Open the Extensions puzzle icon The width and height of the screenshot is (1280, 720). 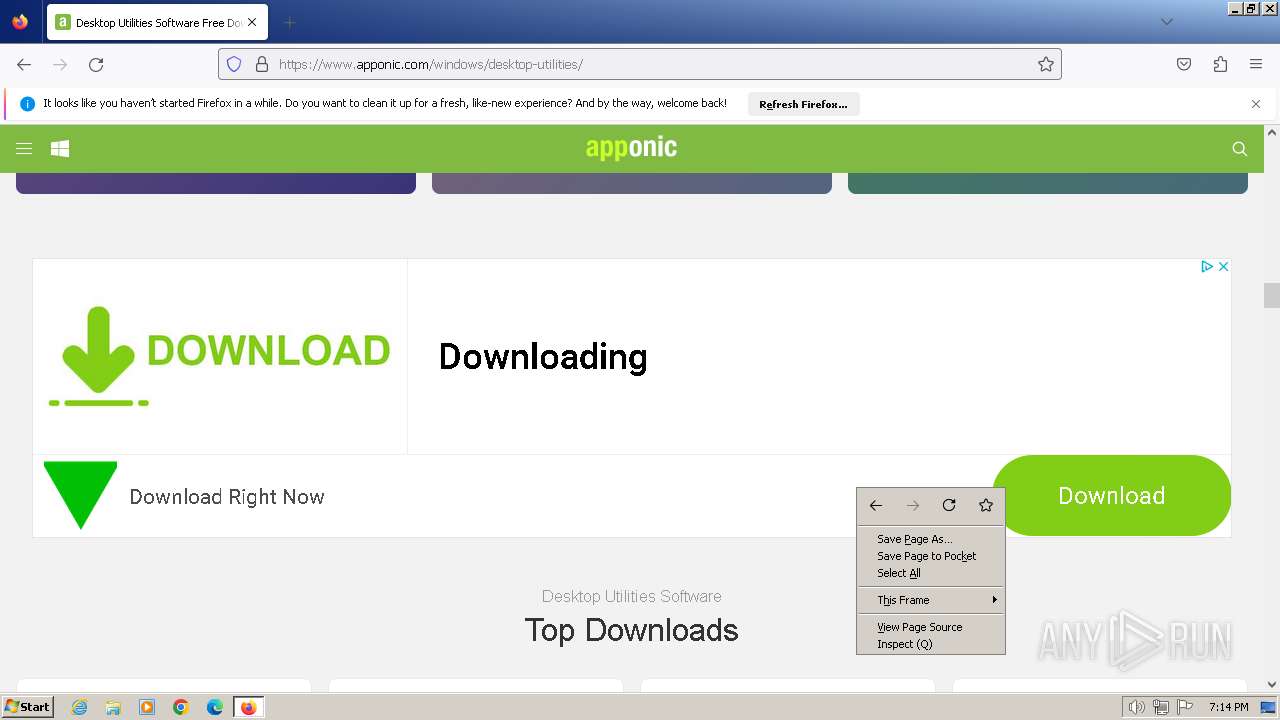pos(1220,64)
